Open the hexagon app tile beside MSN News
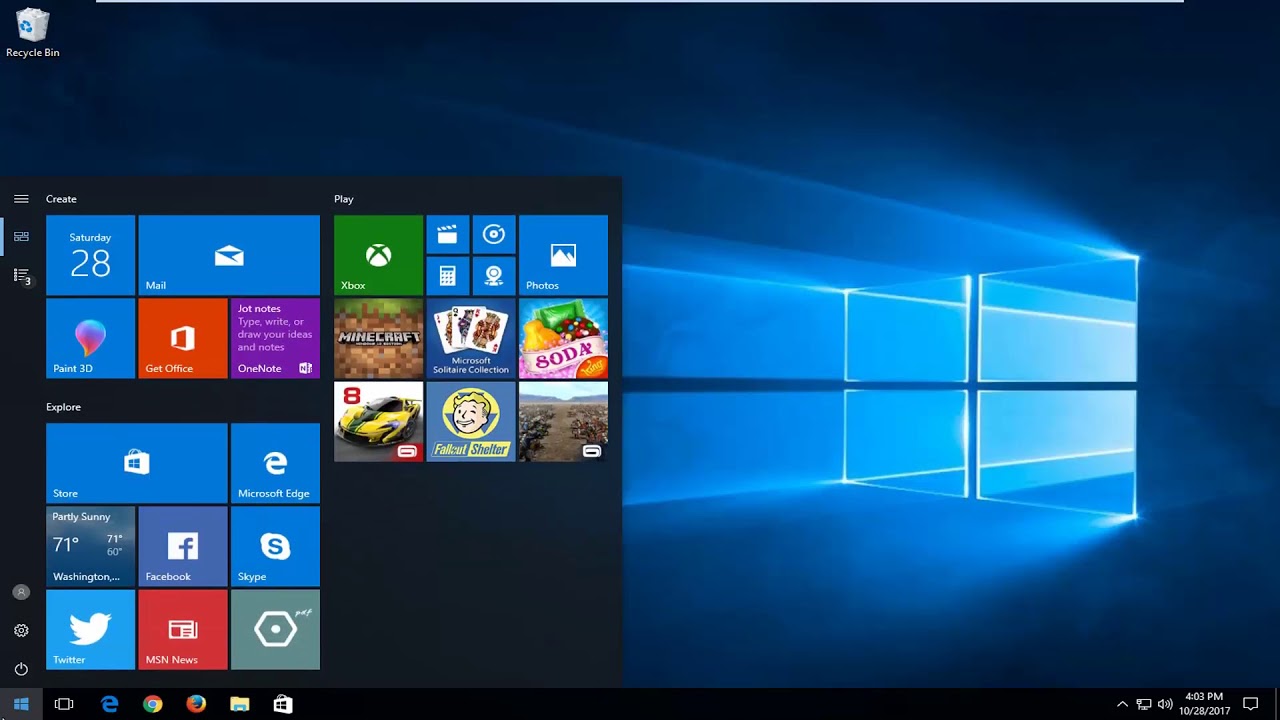 point(275,629)
